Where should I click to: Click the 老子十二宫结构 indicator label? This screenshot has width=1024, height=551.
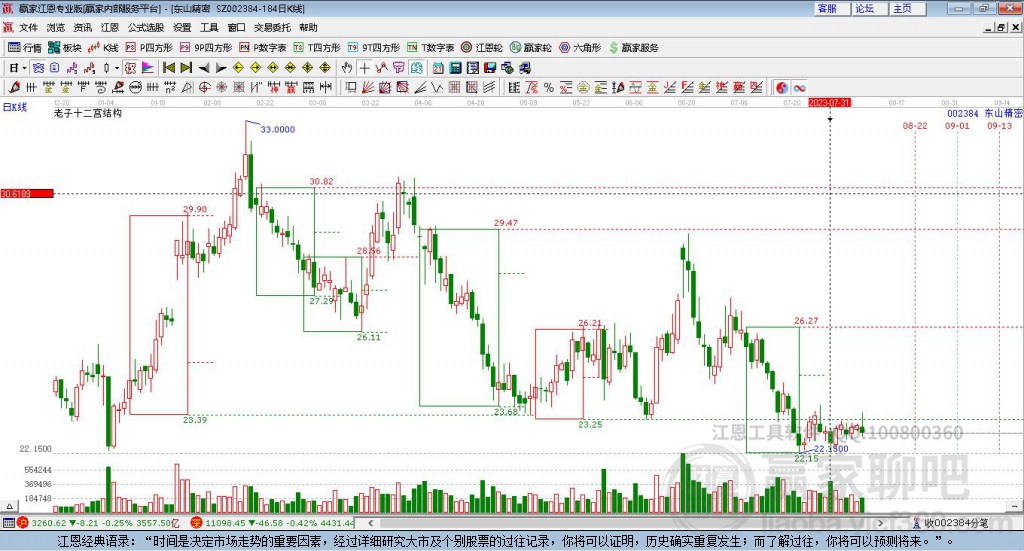click(x=88, y=114)
